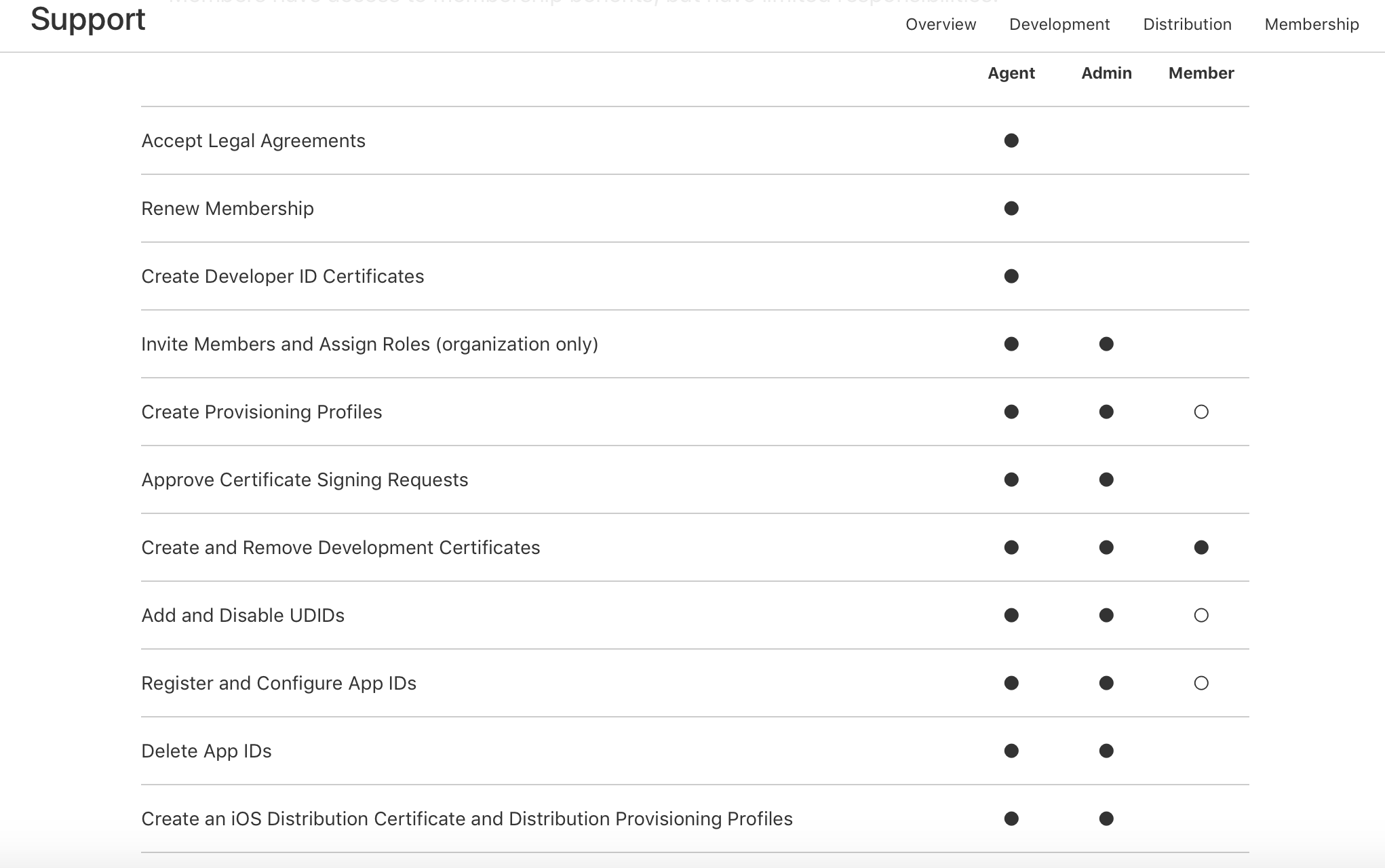The width and height of the screenshot is (1385, 868).
Task: Click the Admin column header
Action: 1106,73
